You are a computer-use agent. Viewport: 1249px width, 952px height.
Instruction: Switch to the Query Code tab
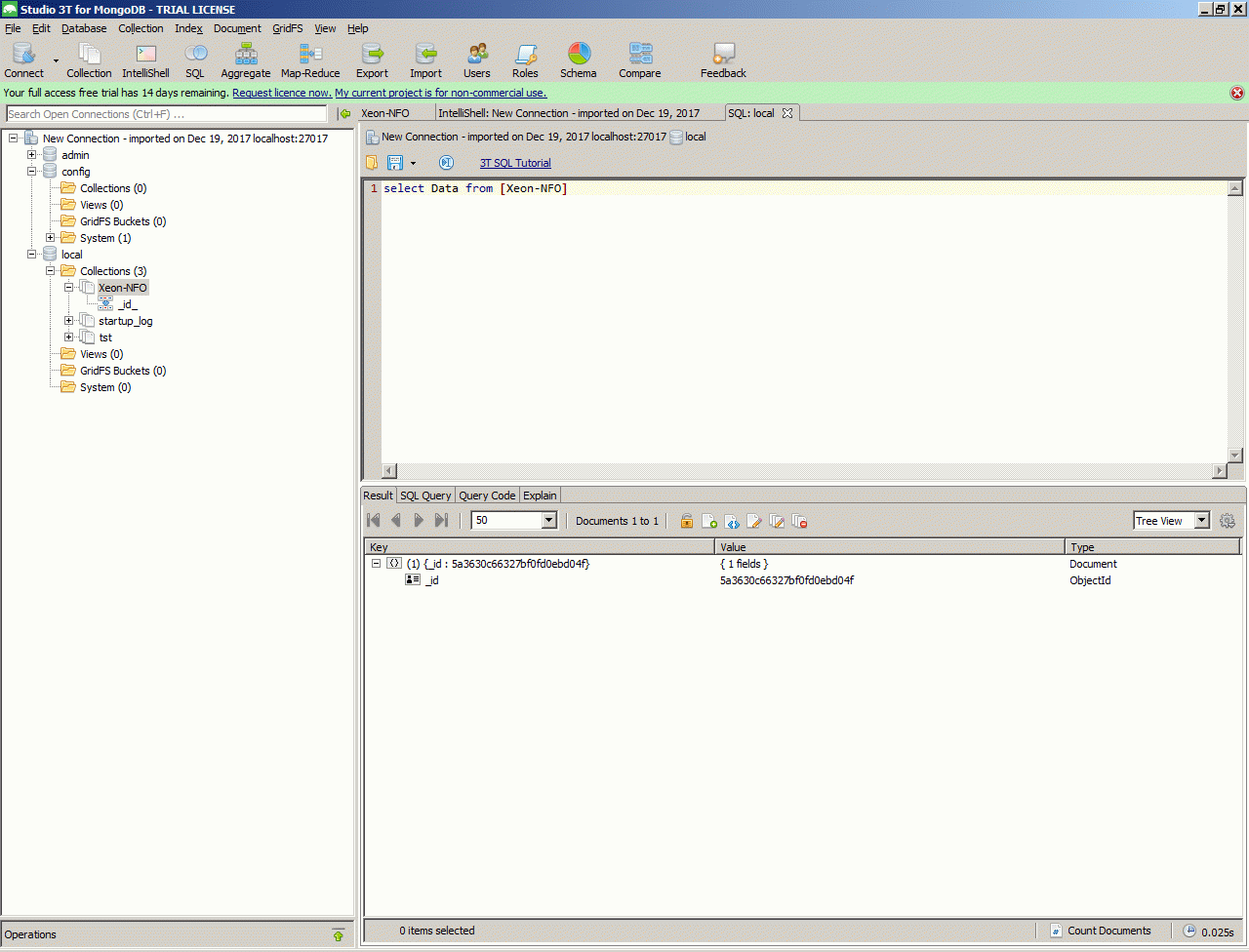(x=487, y=496)
